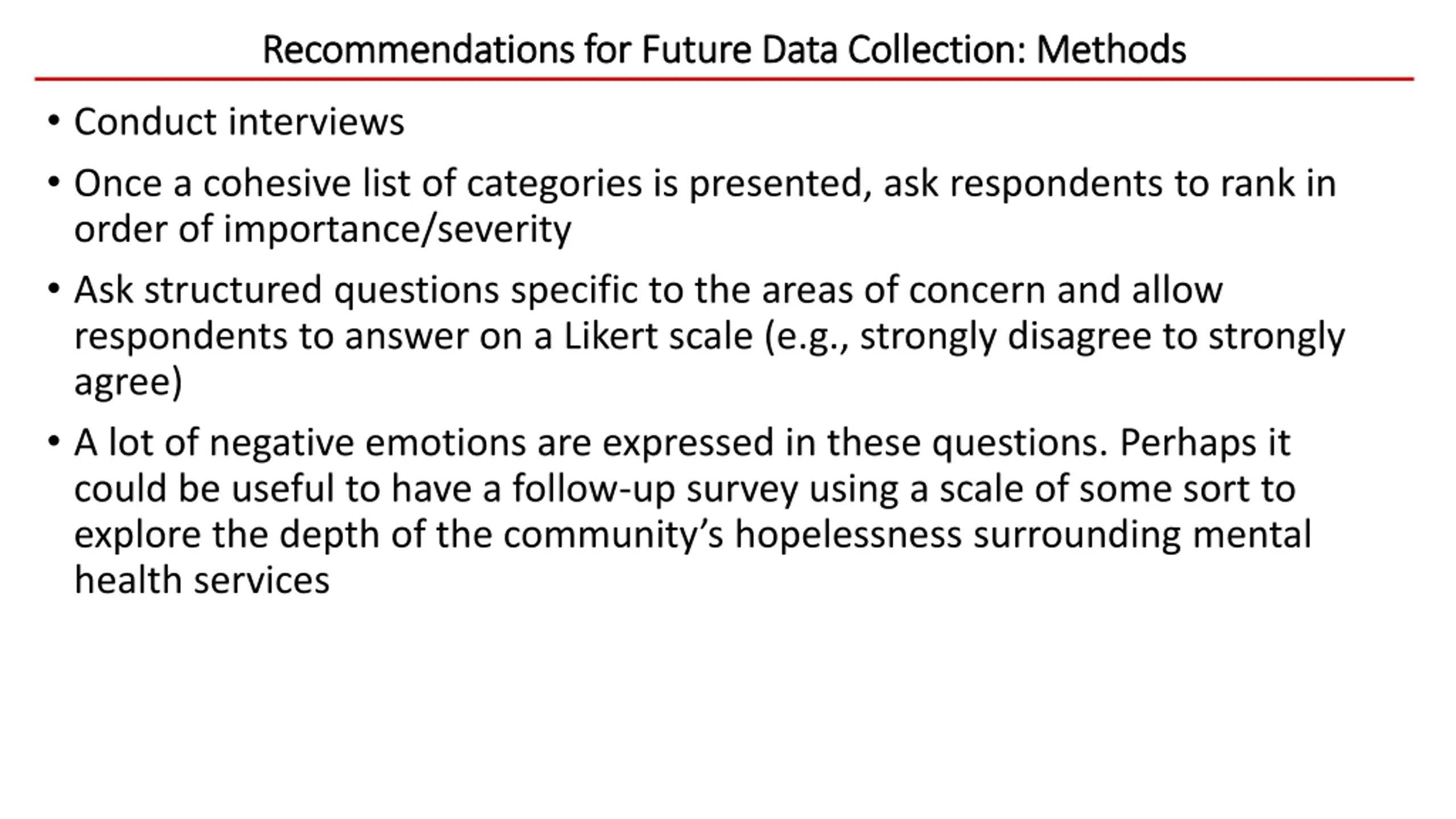The image size is (1456, 819).
Task: Select the red line under the title
Action: [724, 79]
